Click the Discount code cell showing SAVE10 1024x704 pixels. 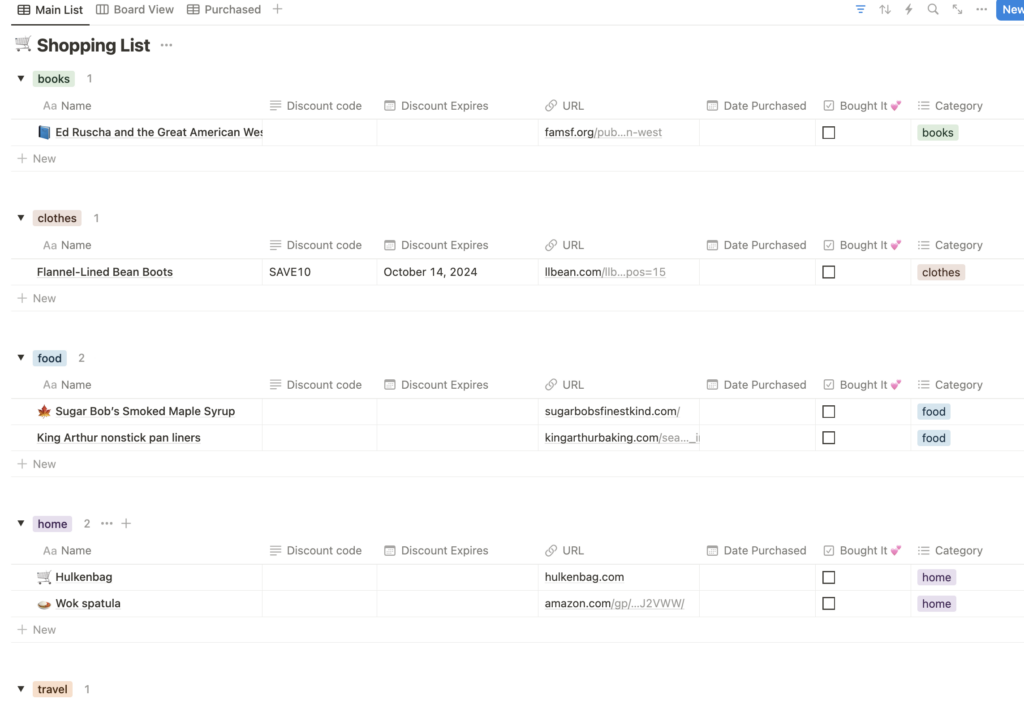click(x=290, y=272)
